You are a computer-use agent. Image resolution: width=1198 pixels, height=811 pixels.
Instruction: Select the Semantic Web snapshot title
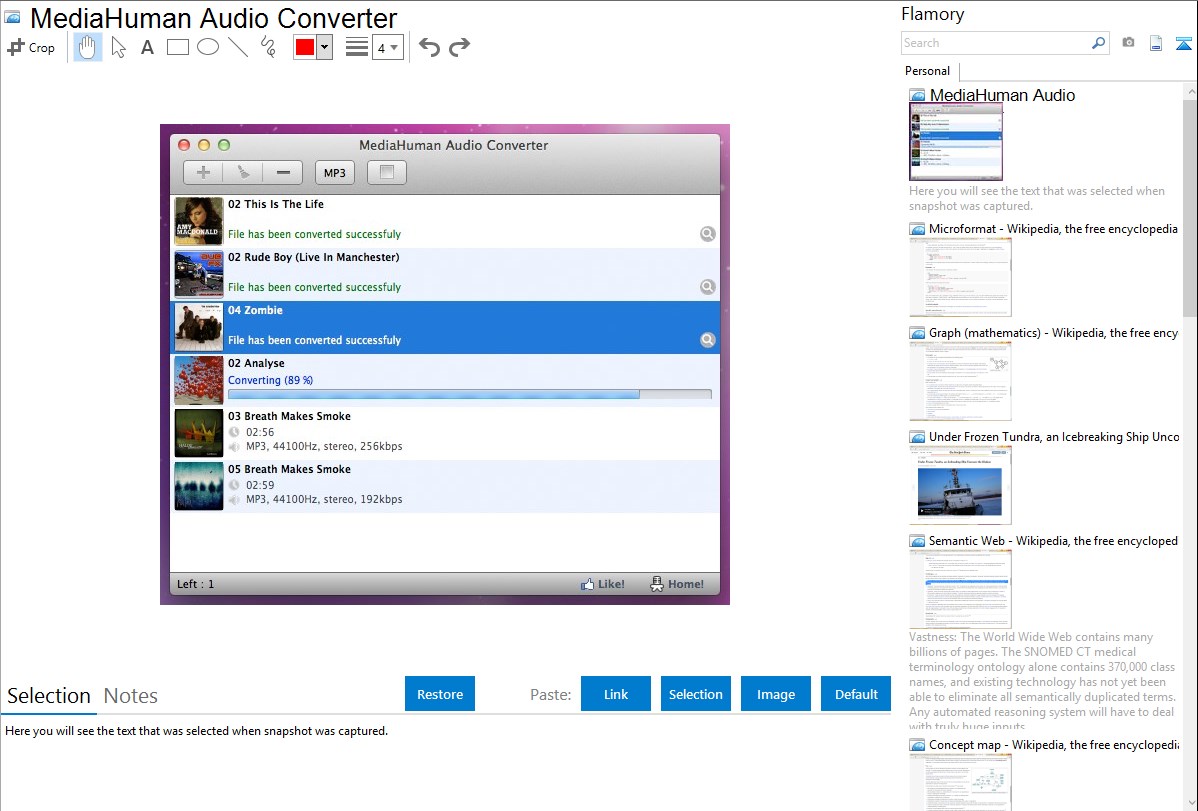click(x=1054, y=541)
